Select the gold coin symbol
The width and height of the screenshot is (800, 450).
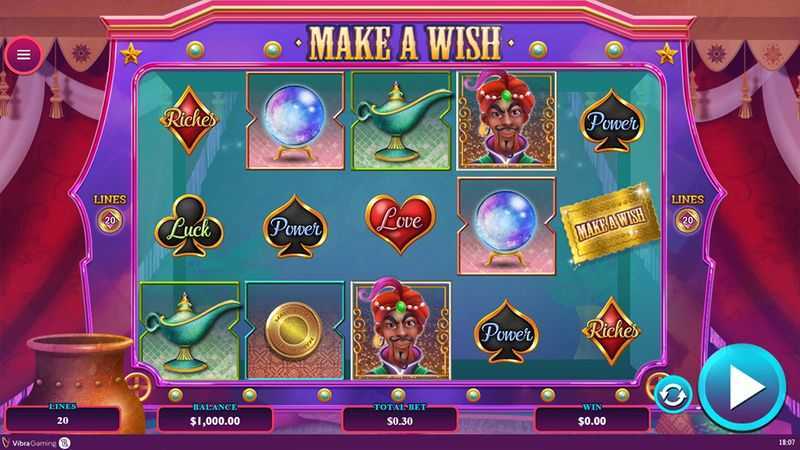294,331
